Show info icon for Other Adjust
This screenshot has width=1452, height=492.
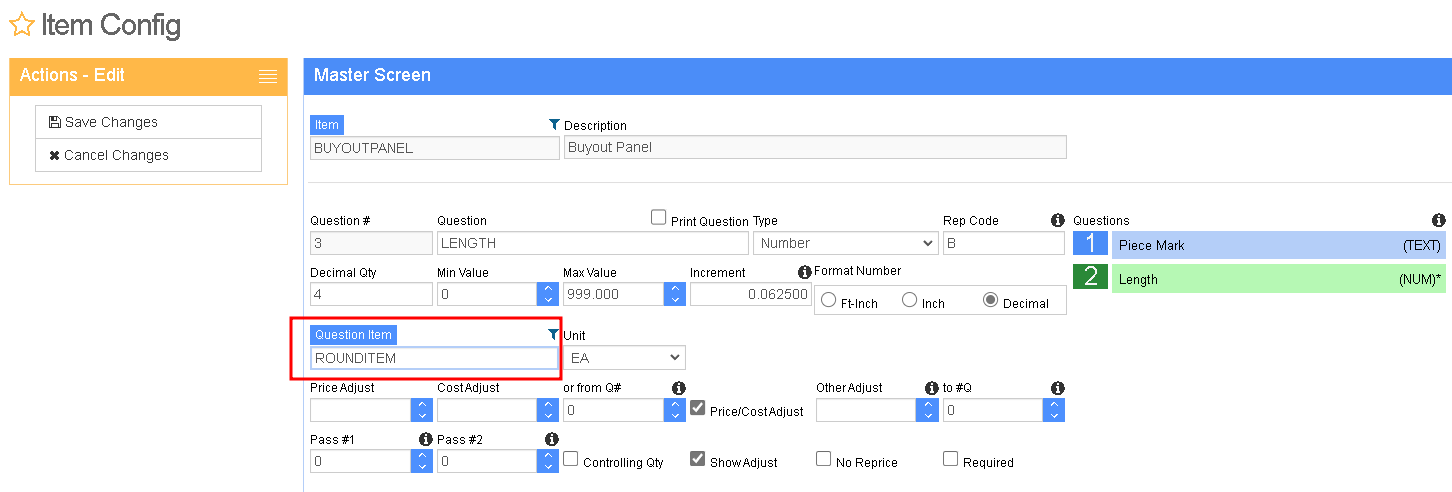[x=932, y=387]
